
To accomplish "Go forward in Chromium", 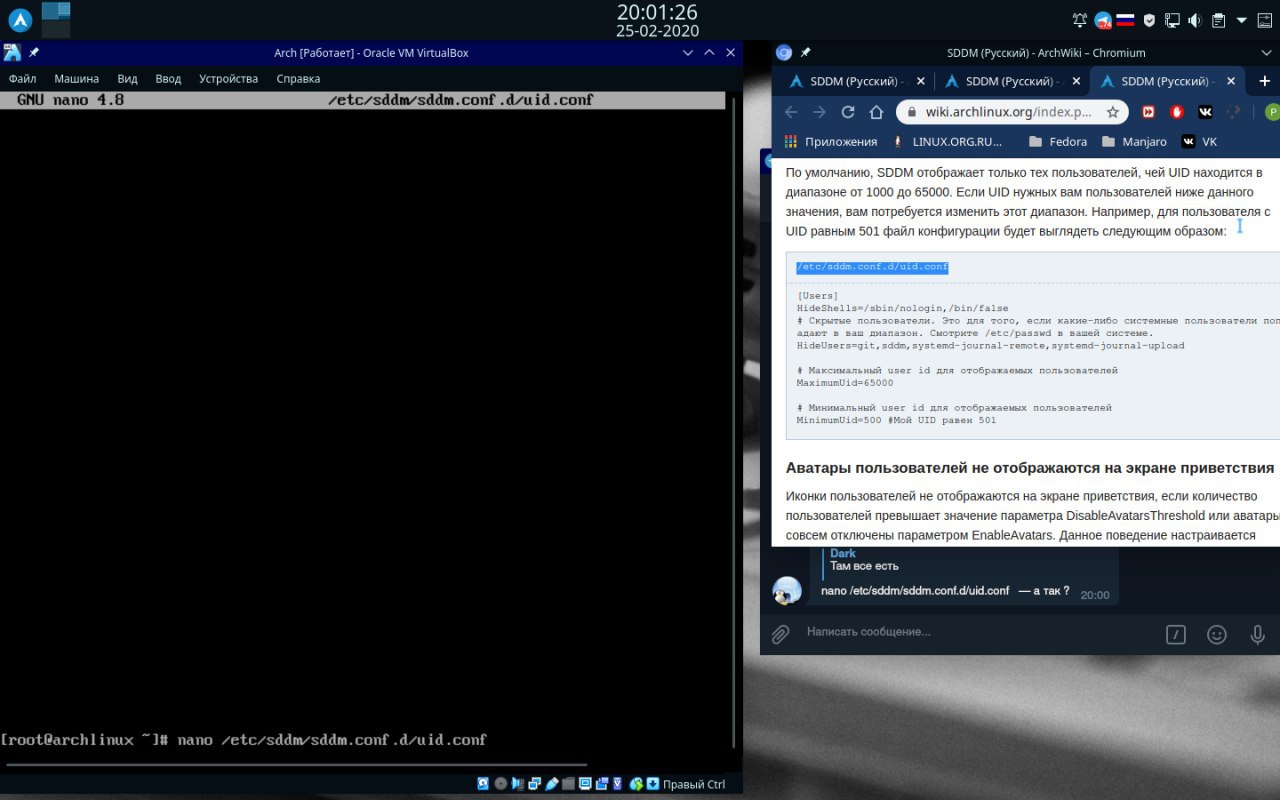I will click(819, 112).
